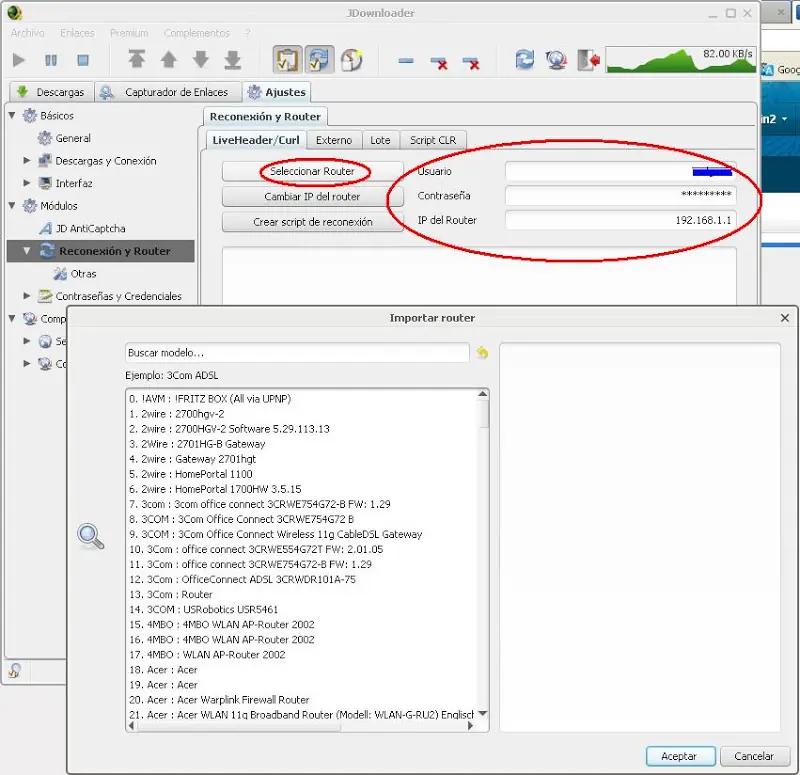Toggle automatic reconnect icon in toolbar
The image size is (800, 775).
pos(319,60)
